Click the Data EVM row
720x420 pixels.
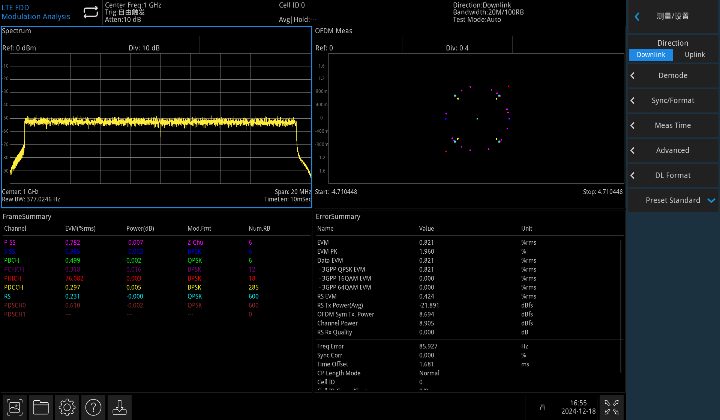pos(468,260)
